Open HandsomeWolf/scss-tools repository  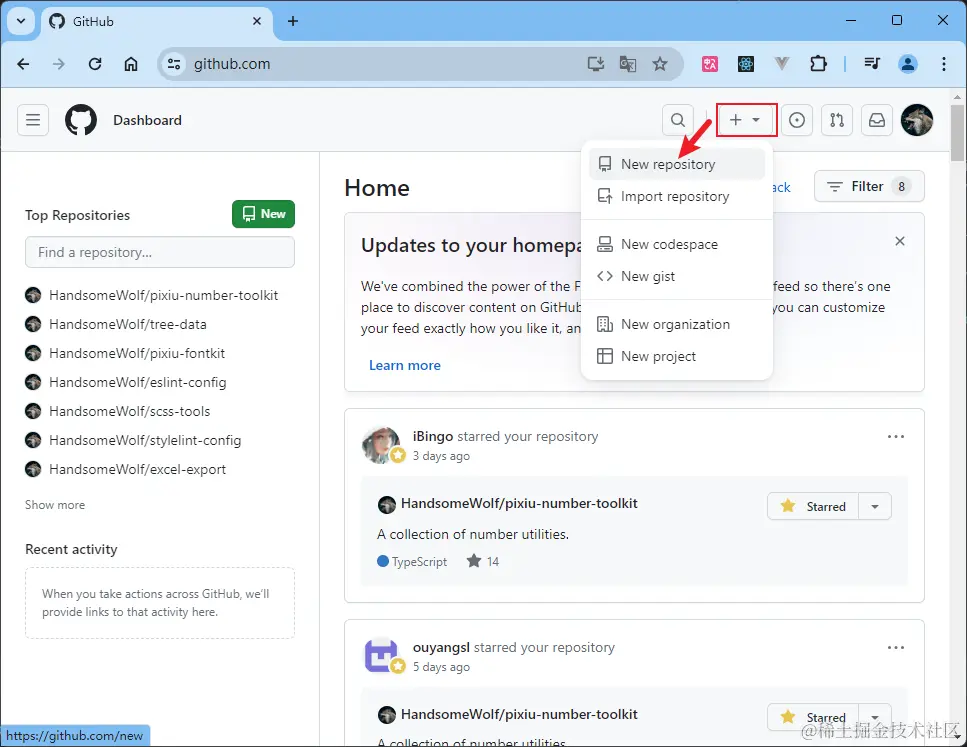point(130,411)
